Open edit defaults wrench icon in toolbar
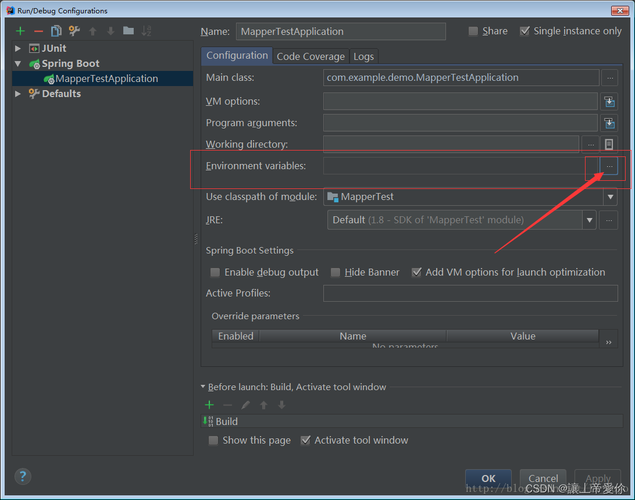Image resolution: width=635 pixels, height=500 pixels. (x=74, y=31)
